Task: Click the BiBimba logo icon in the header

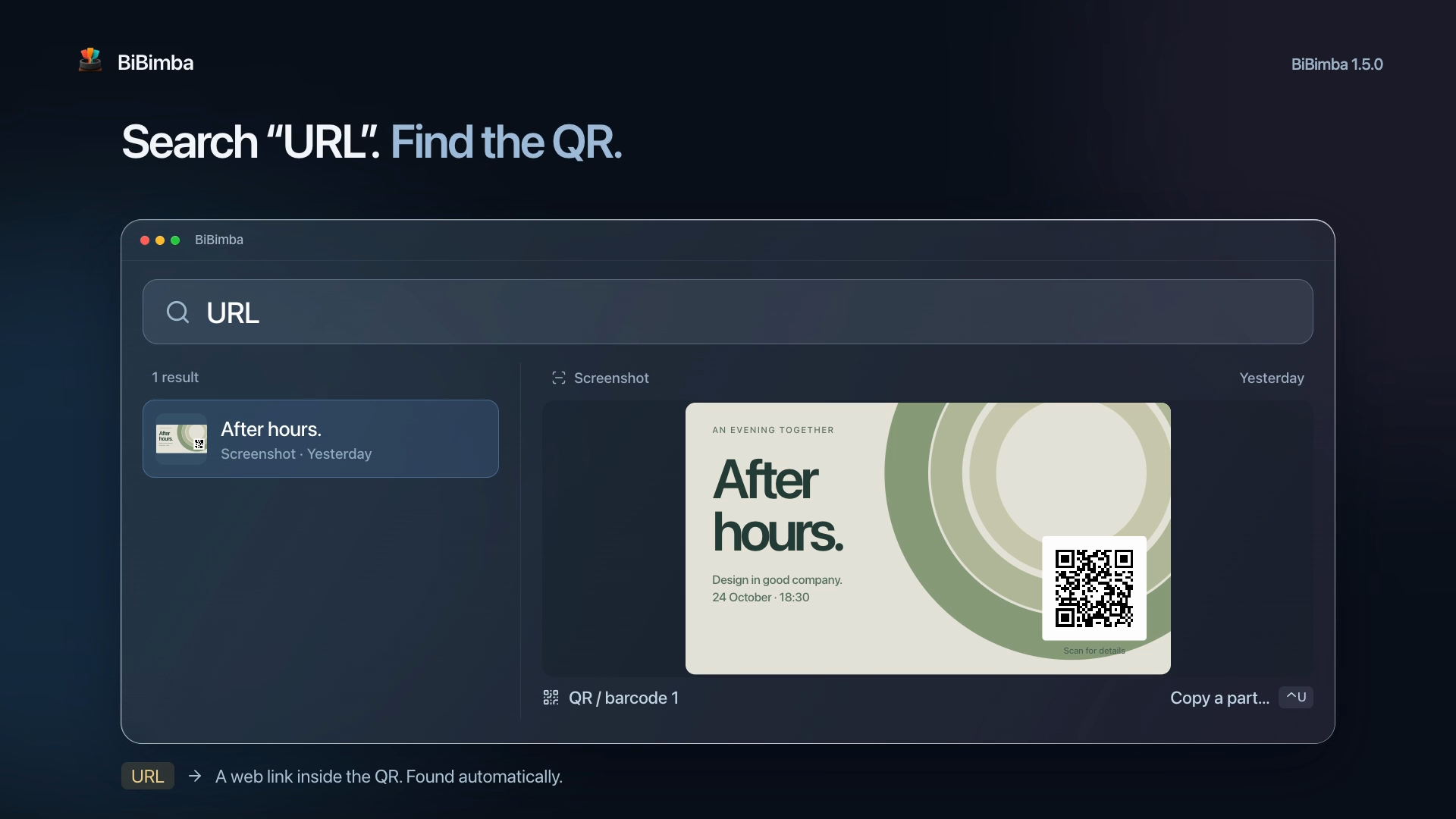Action: point(90,60)
